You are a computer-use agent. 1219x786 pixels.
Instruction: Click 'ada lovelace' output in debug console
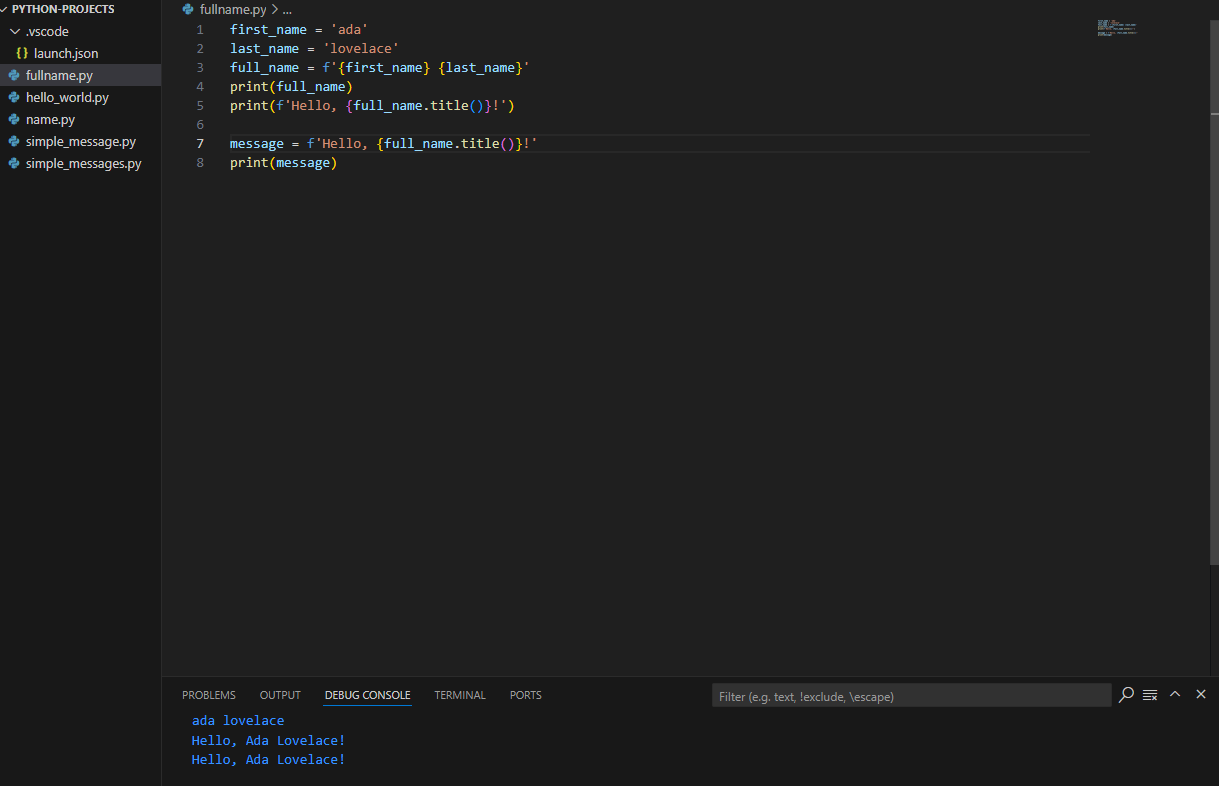pyautogui.click(x=238, y=720)
